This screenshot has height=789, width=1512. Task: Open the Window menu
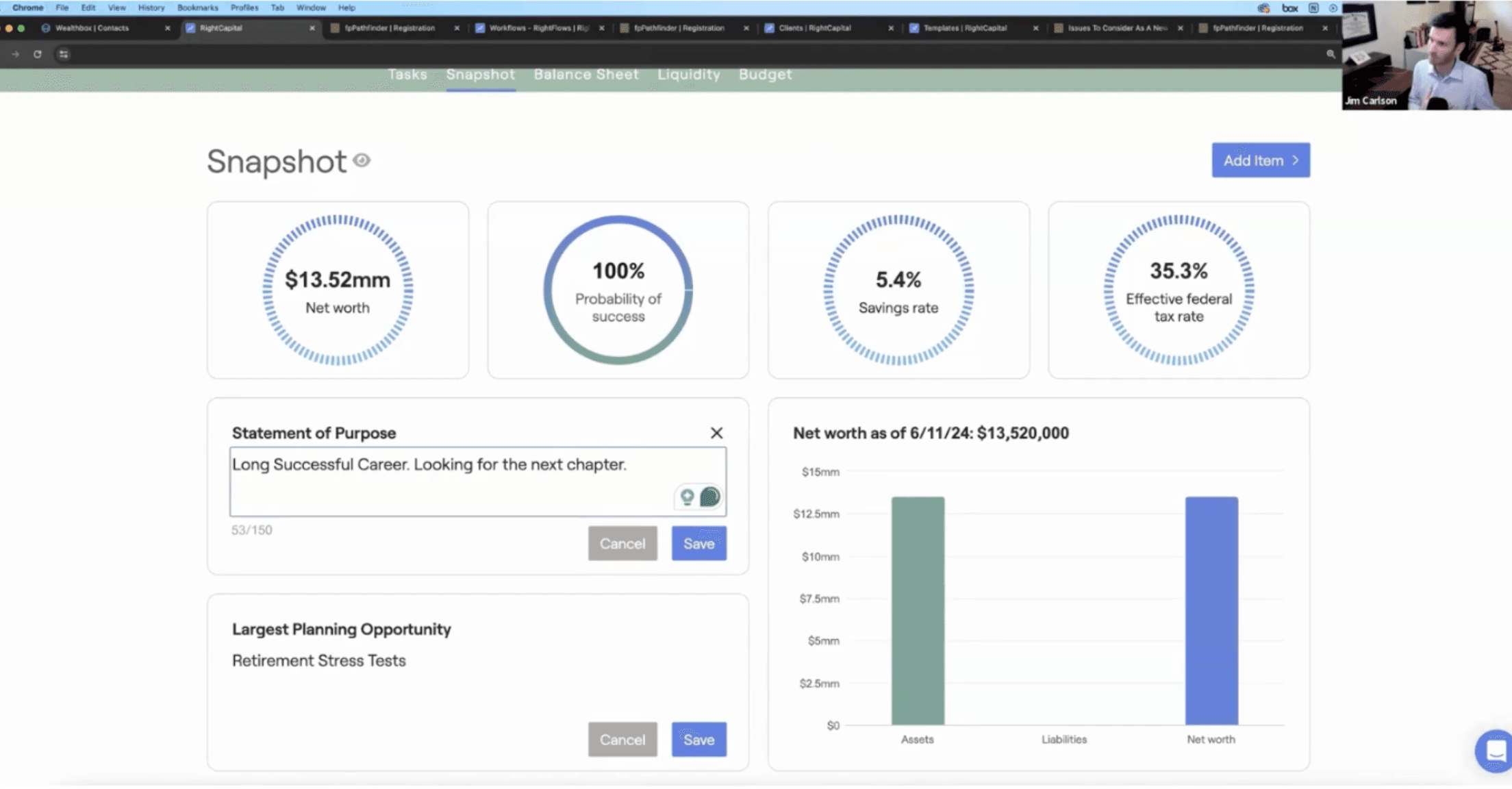pos(311,8)
